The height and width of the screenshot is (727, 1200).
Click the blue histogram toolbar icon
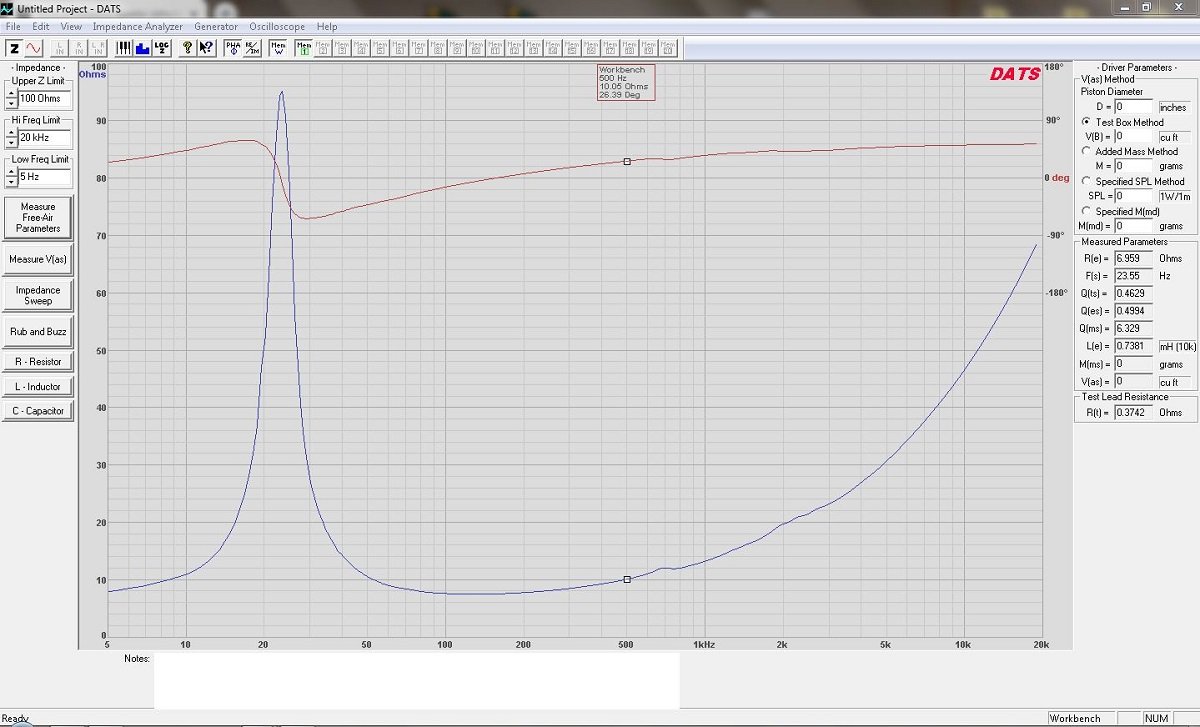click(x=142, y=47)
